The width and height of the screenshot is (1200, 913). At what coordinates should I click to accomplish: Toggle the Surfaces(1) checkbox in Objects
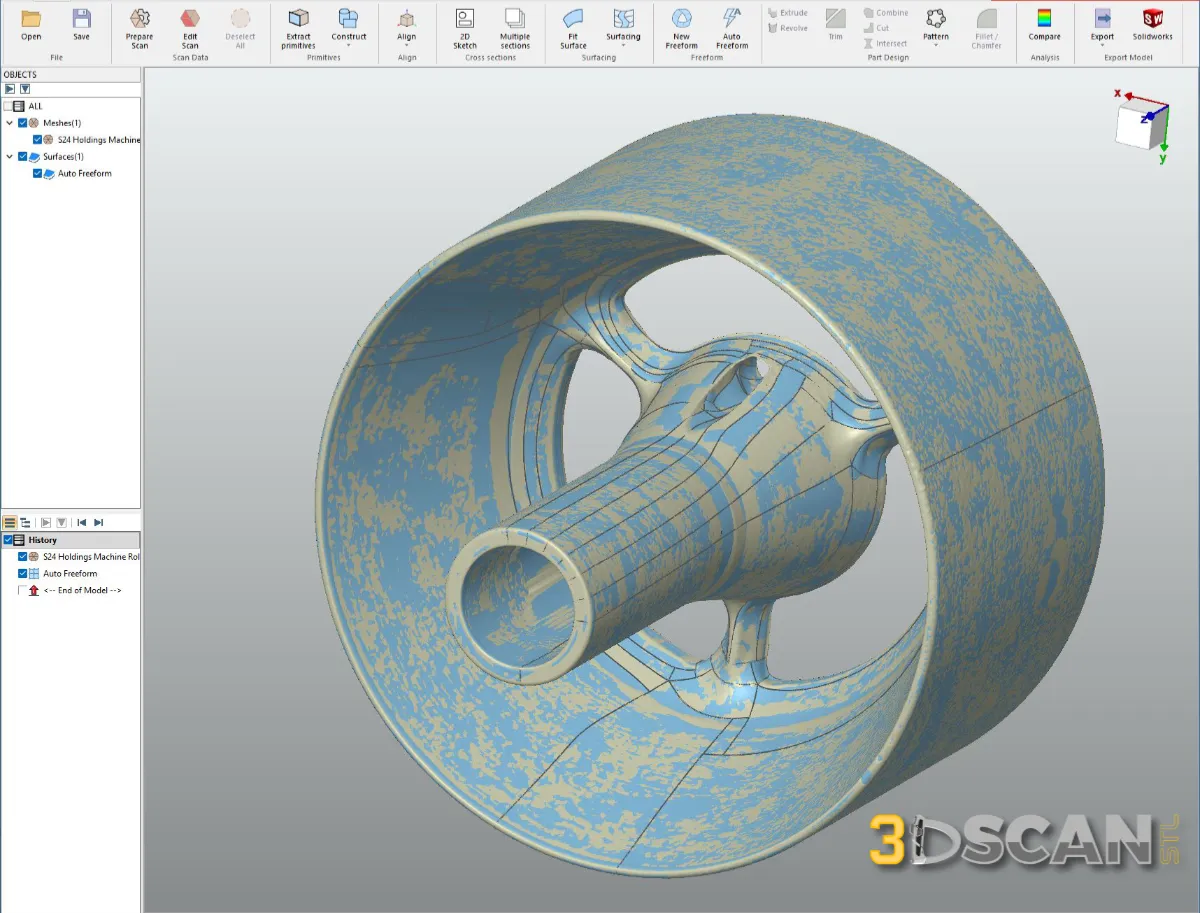pyautogui.click(x=23, y=157)
